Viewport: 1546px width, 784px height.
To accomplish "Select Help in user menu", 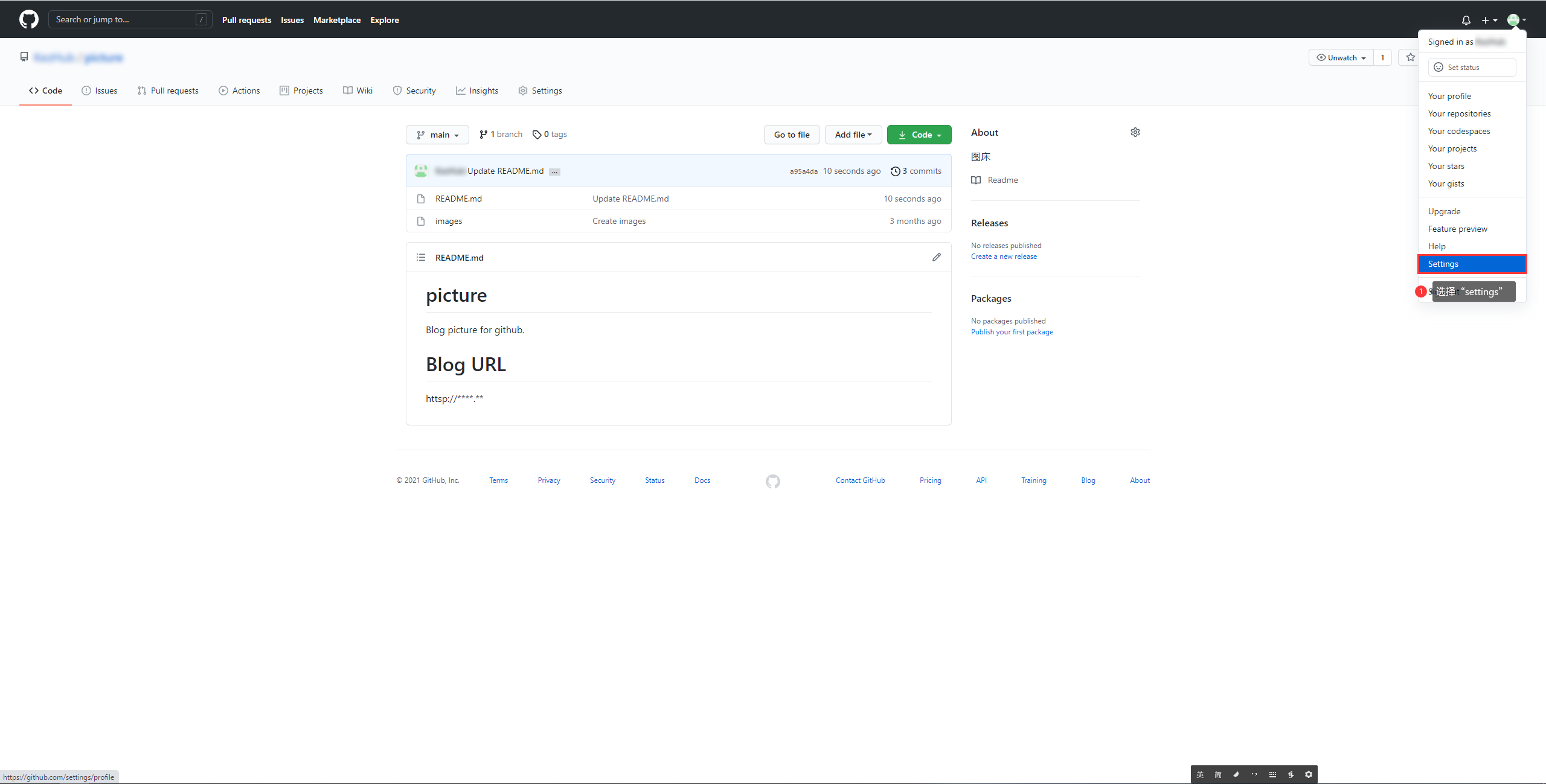I will click(1472, 246).
